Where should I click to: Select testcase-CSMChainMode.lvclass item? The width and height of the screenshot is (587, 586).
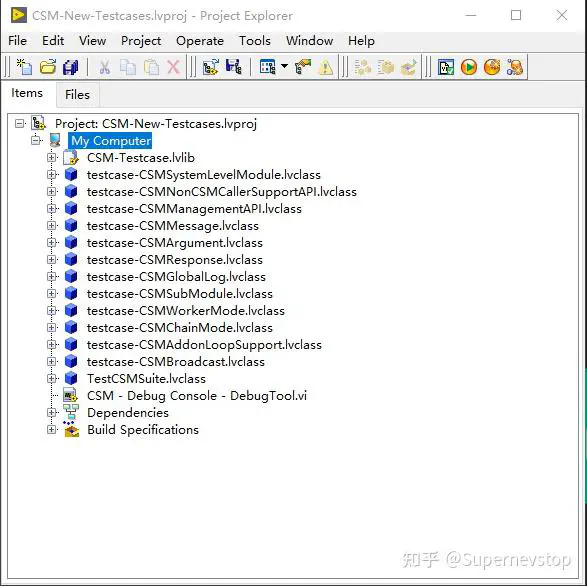pos(180,328)
